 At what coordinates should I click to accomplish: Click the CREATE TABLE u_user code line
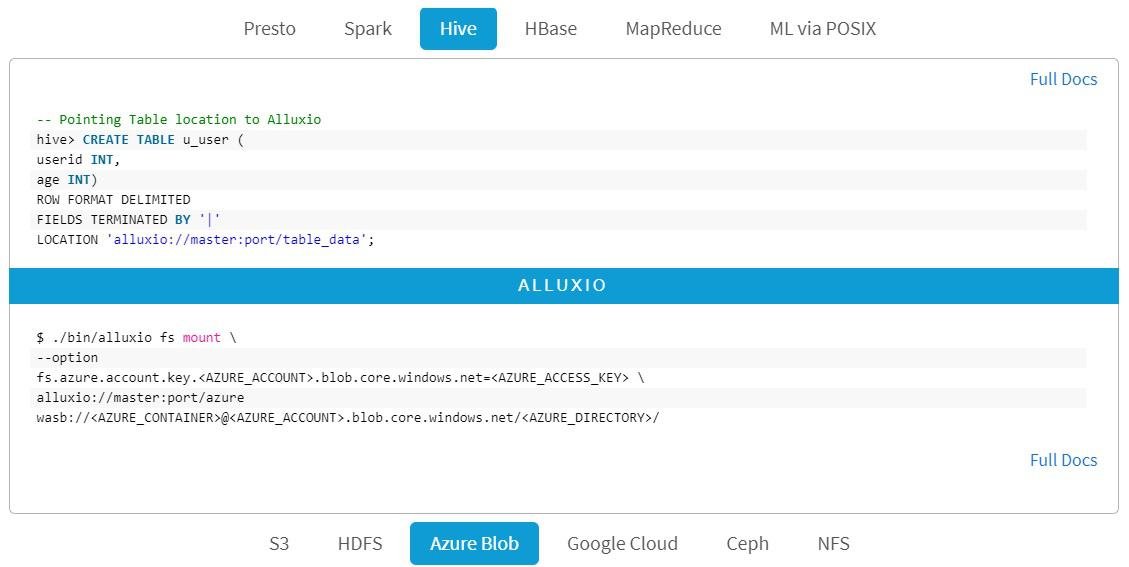[140, 140]
